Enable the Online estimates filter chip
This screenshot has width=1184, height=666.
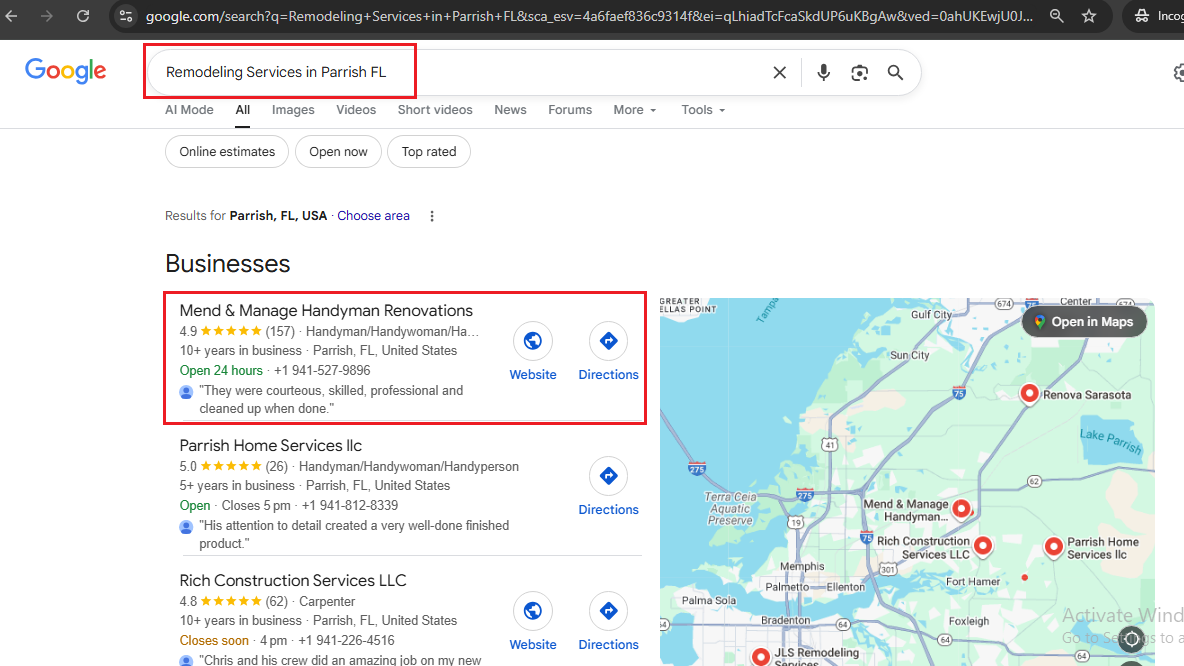coord(227,152)
